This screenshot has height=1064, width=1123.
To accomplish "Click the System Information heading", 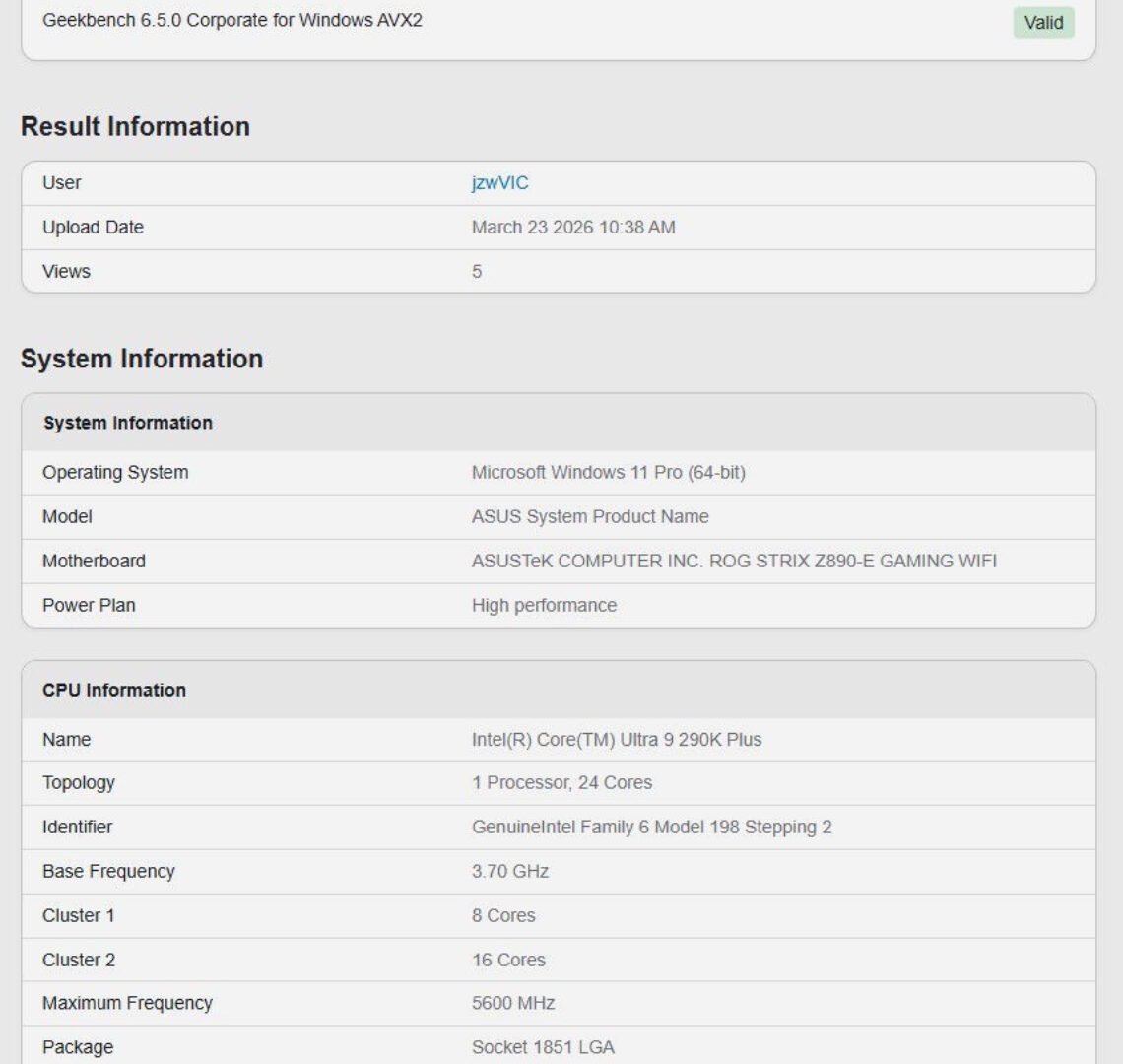I will point(143,359).
